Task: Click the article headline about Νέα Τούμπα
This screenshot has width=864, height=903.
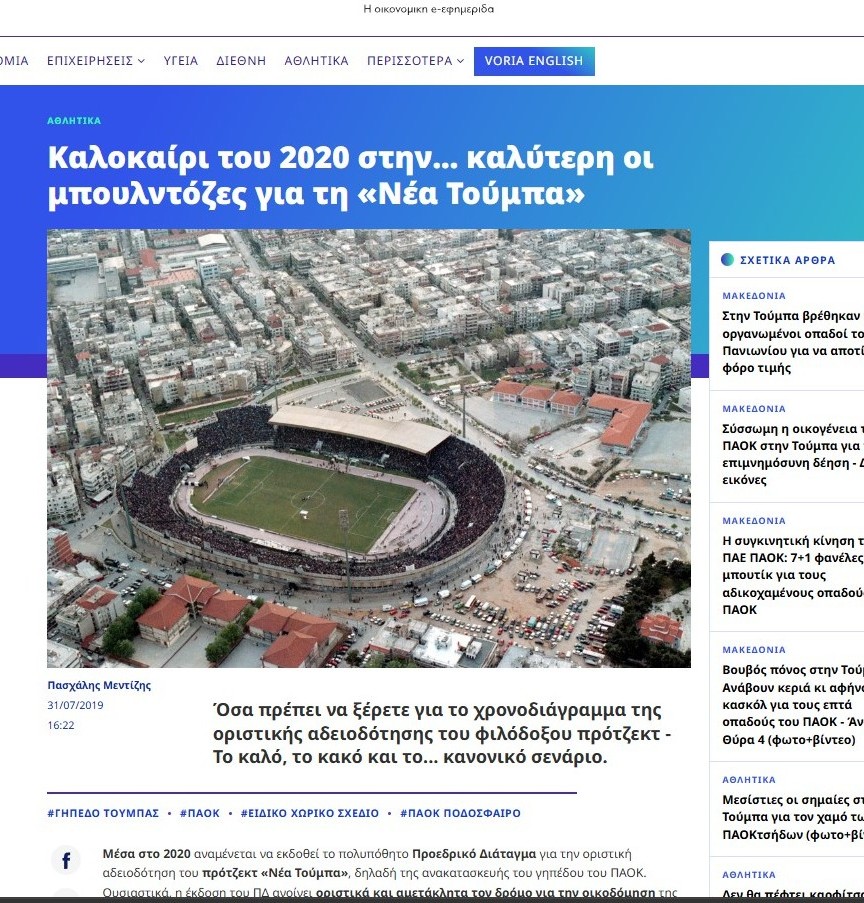Action: click(x=350, y=174)
